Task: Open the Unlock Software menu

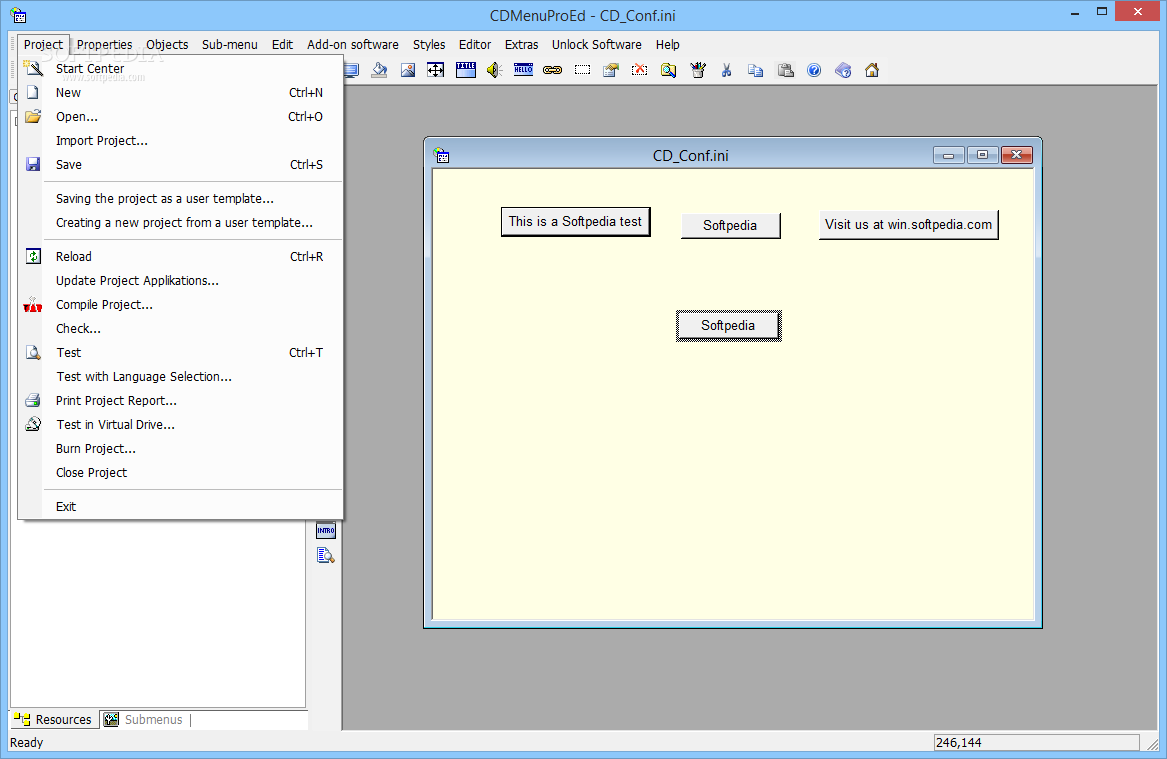Action: pyautogui.click(x=596, y=45)
